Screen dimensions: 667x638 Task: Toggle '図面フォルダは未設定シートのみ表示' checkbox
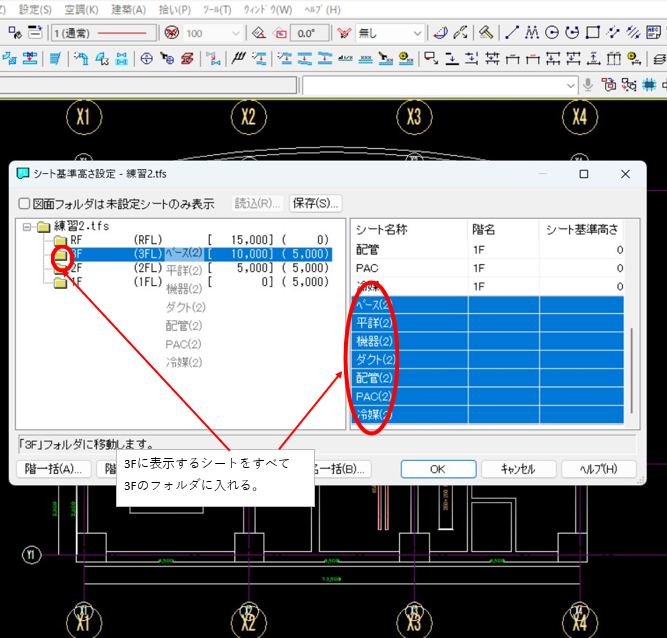point(24,204)
